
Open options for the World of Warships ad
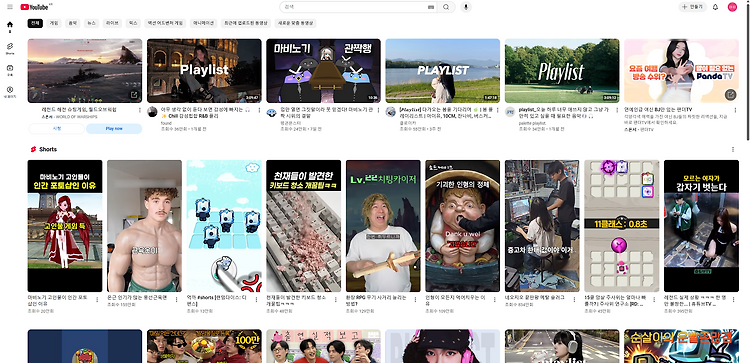click(140, 110)
